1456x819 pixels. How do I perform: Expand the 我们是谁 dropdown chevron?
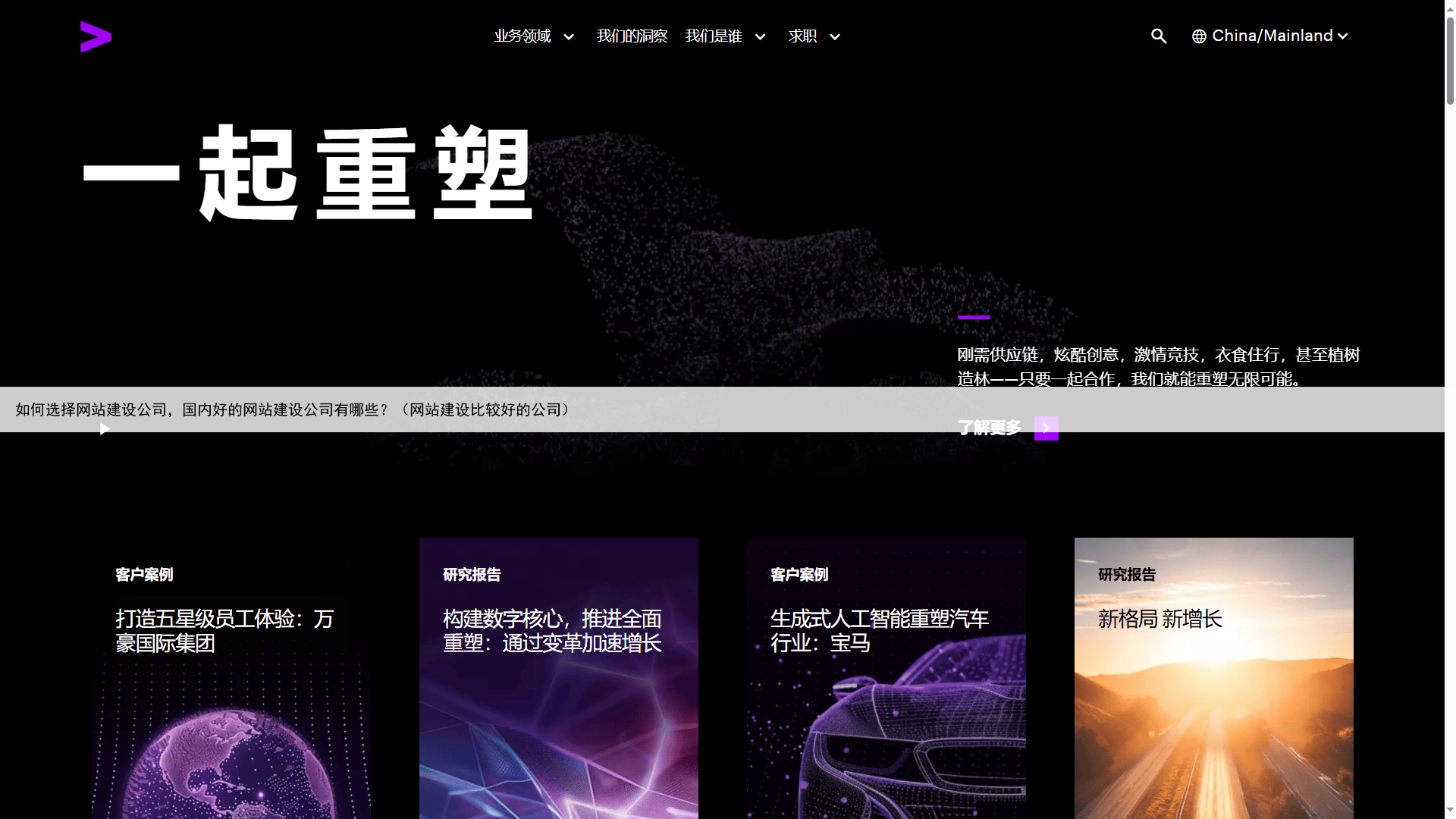click(760, 36)
